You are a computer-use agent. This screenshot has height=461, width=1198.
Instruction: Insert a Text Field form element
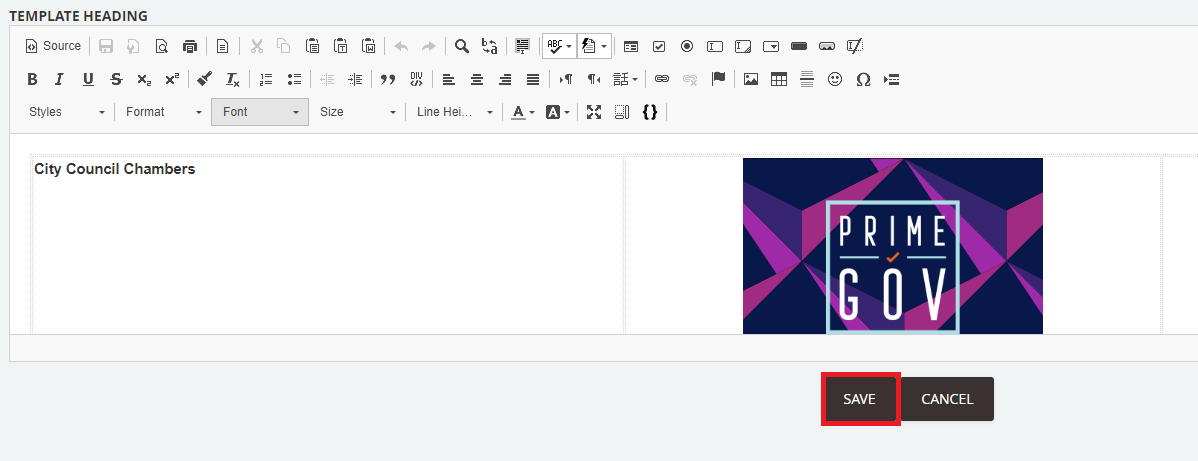point(715,47)
